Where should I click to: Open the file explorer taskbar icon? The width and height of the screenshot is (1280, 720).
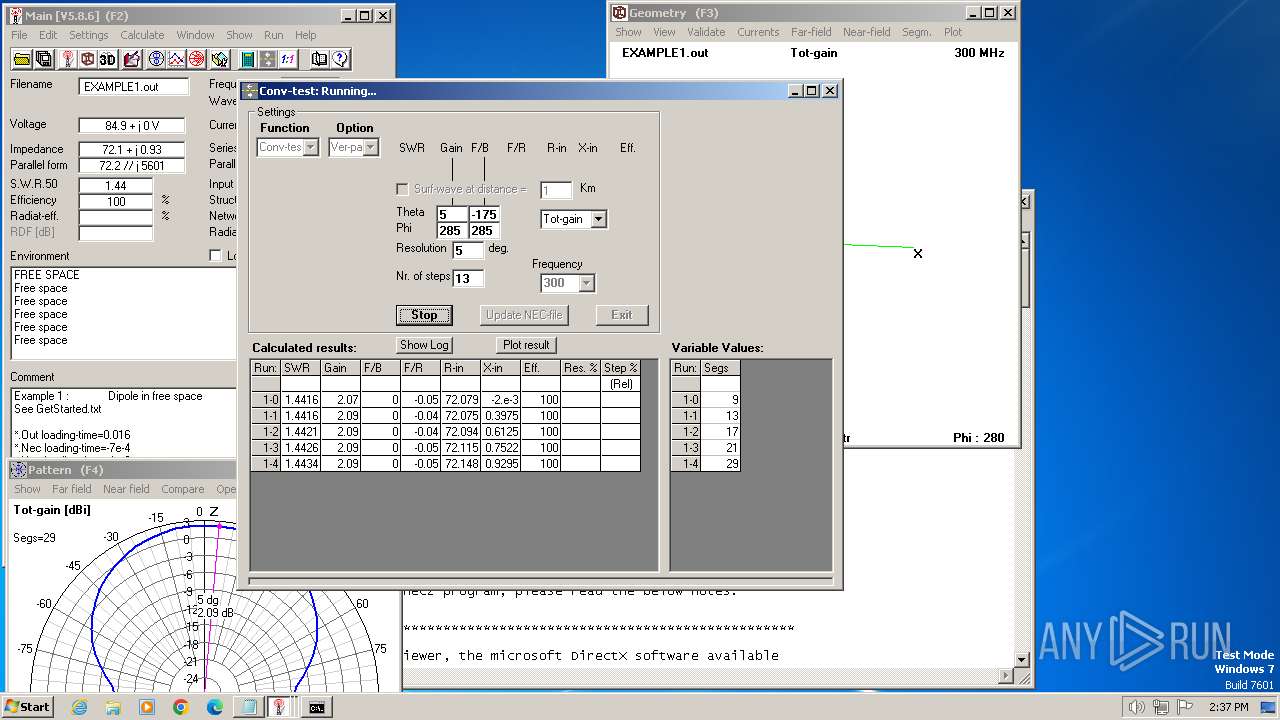(113, 707)
